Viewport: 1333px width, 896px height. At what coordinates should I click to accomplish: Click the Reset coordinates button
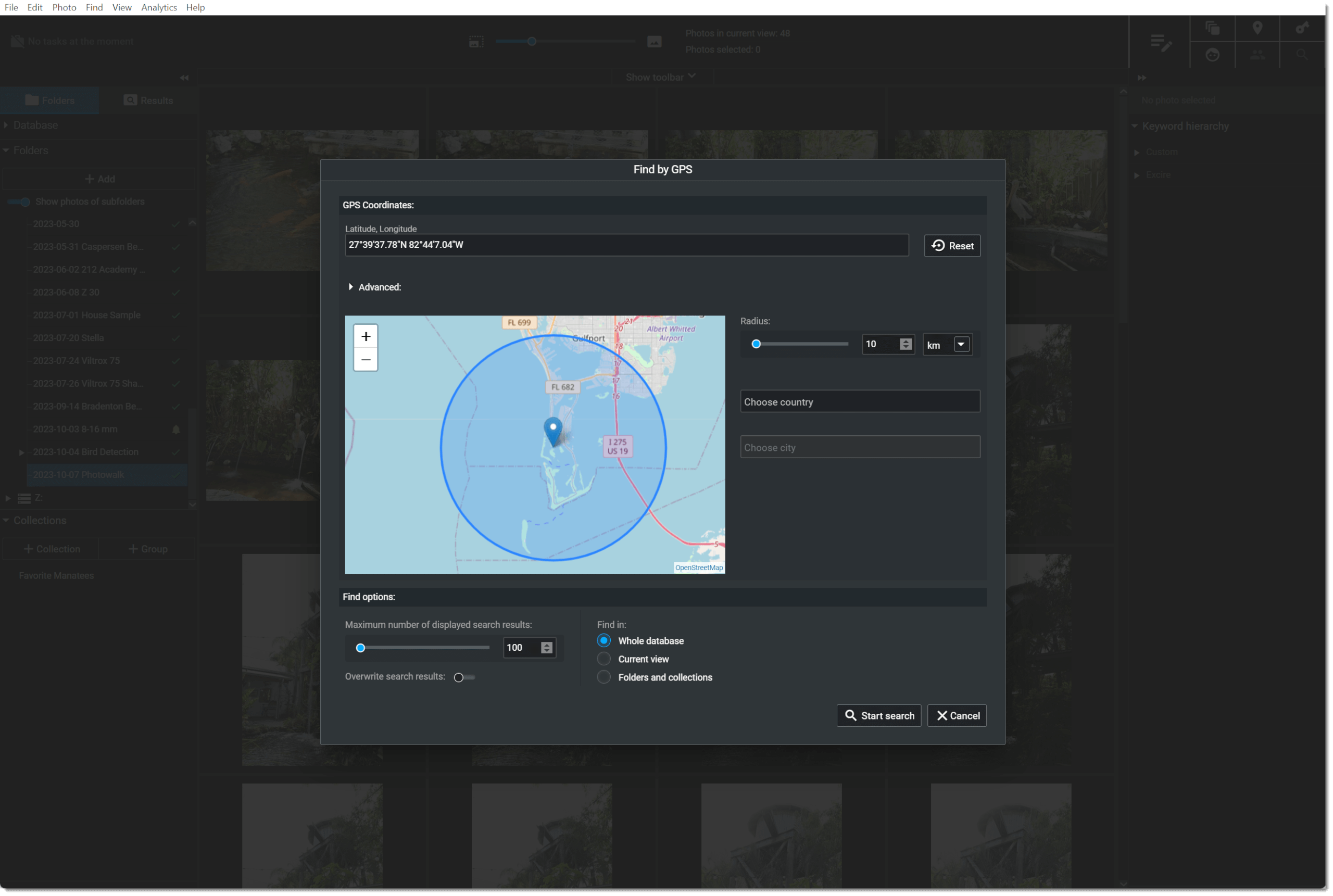click(952, 246)
